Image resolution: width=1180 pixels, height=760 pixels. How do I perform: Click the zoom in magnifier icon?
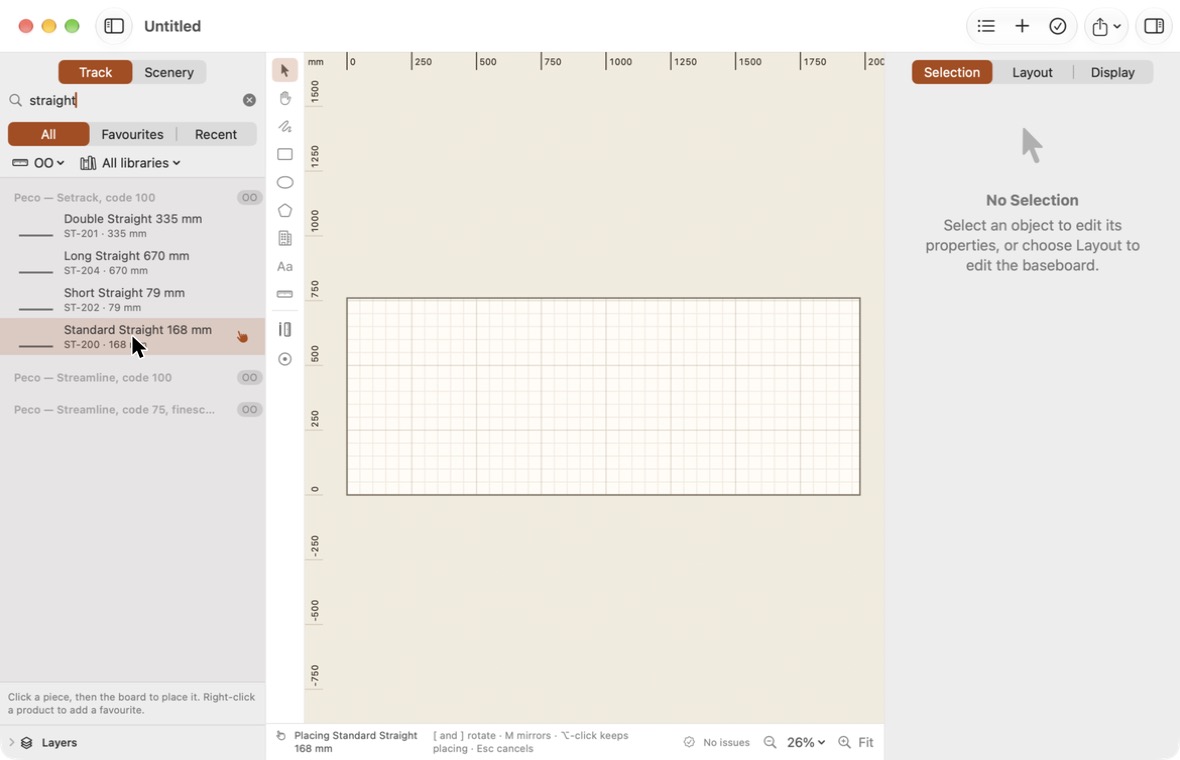click(844, 742)
